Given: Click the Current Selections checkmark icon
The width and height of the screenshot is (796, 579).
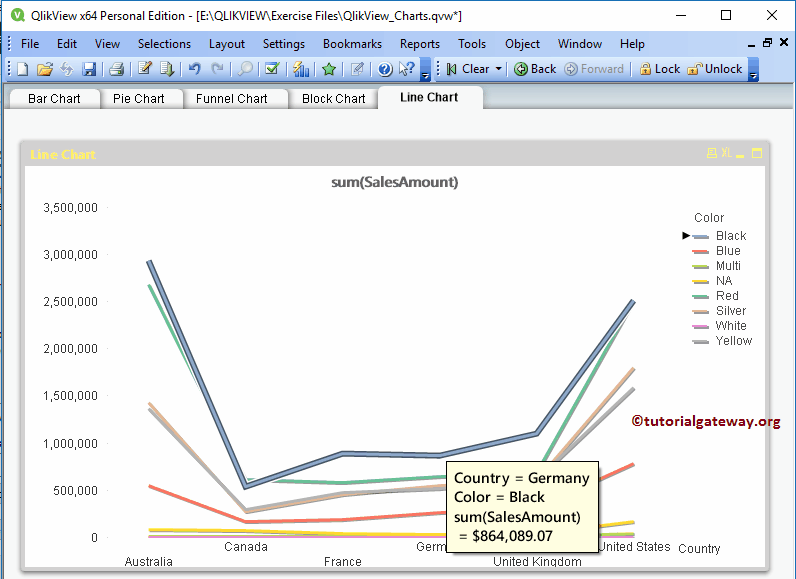Looking at the screenshot, I should 273,69.
